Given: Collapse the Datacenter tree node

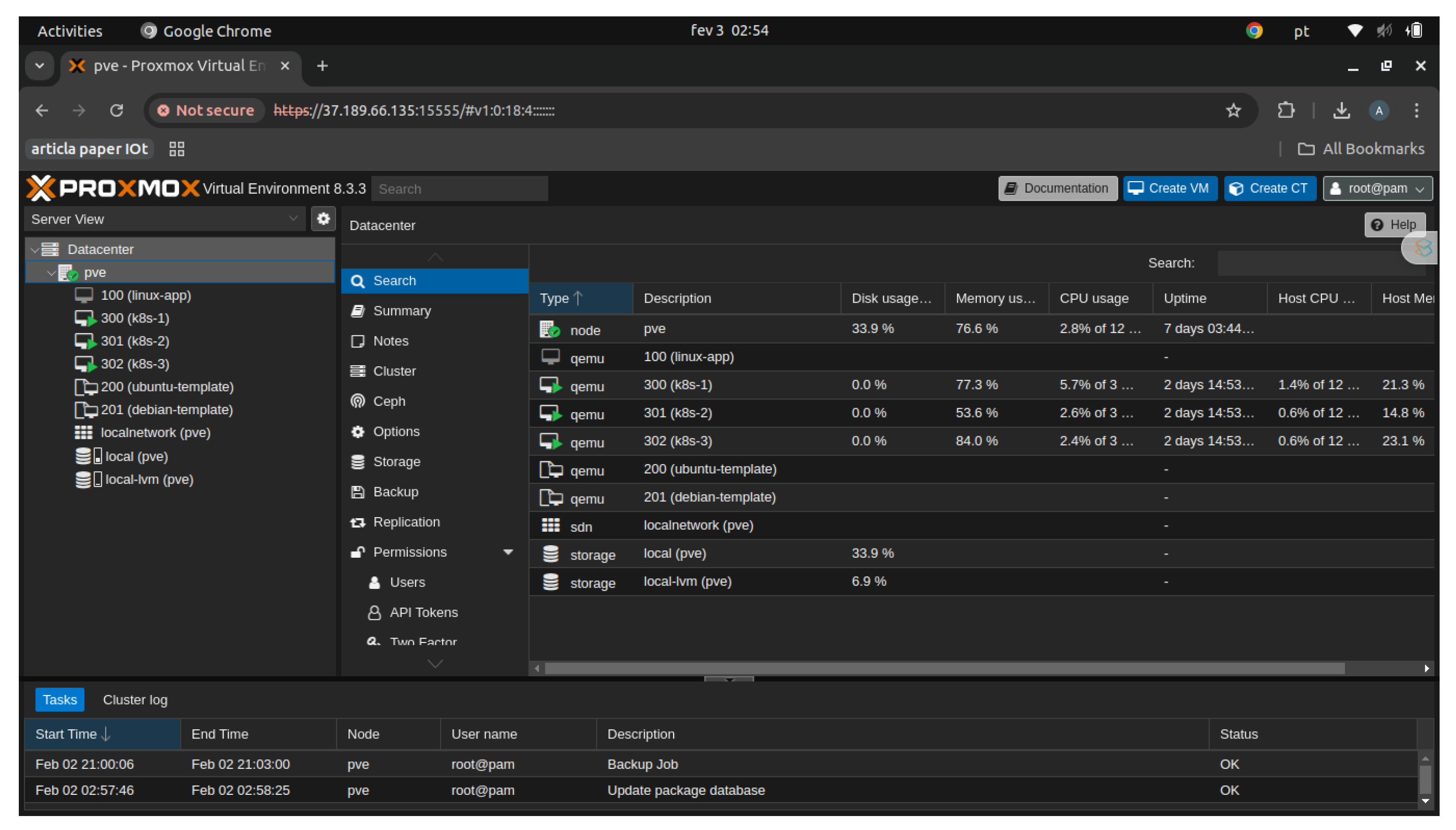Looking at the screenshot, I should tap(35, 250).
